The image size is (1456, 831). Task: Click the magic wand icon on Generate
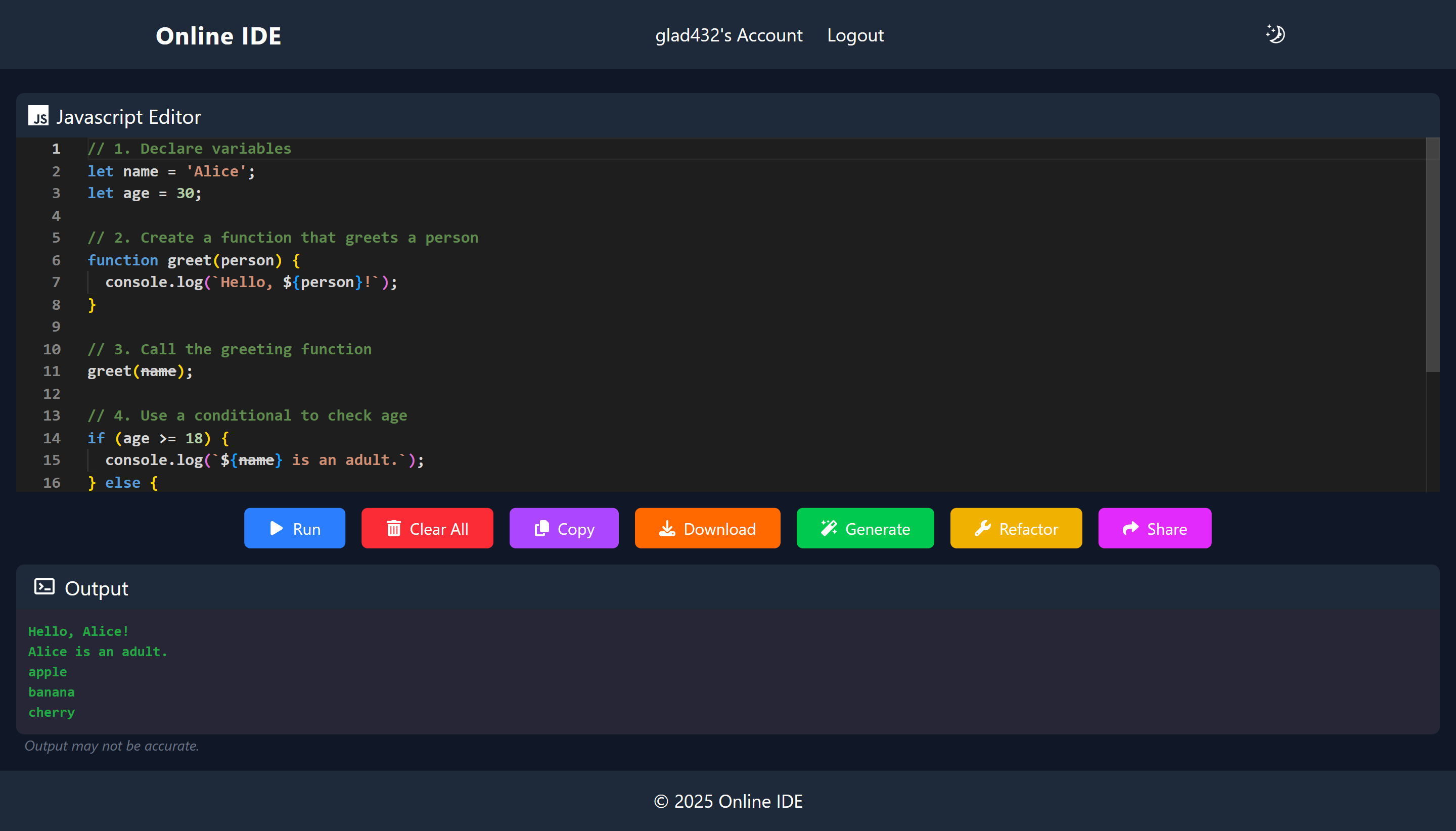[829, 529]
